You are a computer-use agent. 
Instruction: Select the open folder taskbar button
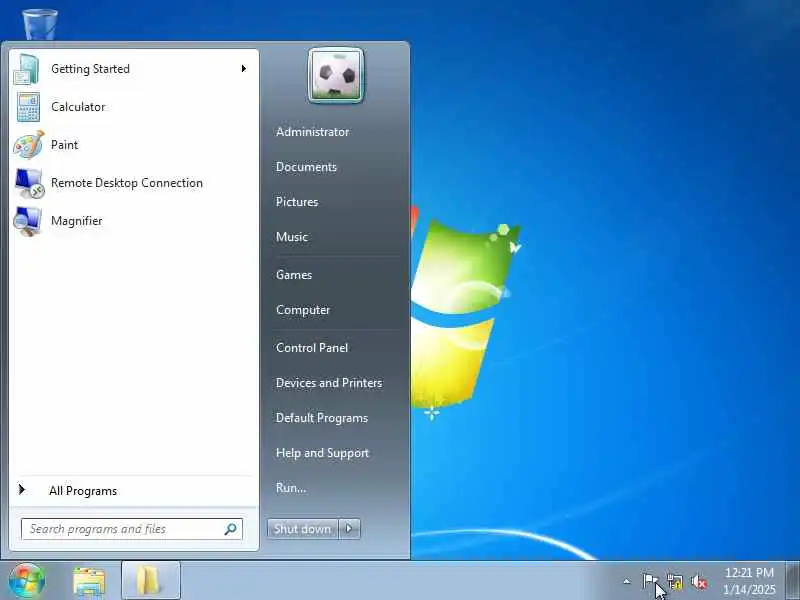click(x=151, y=580)
